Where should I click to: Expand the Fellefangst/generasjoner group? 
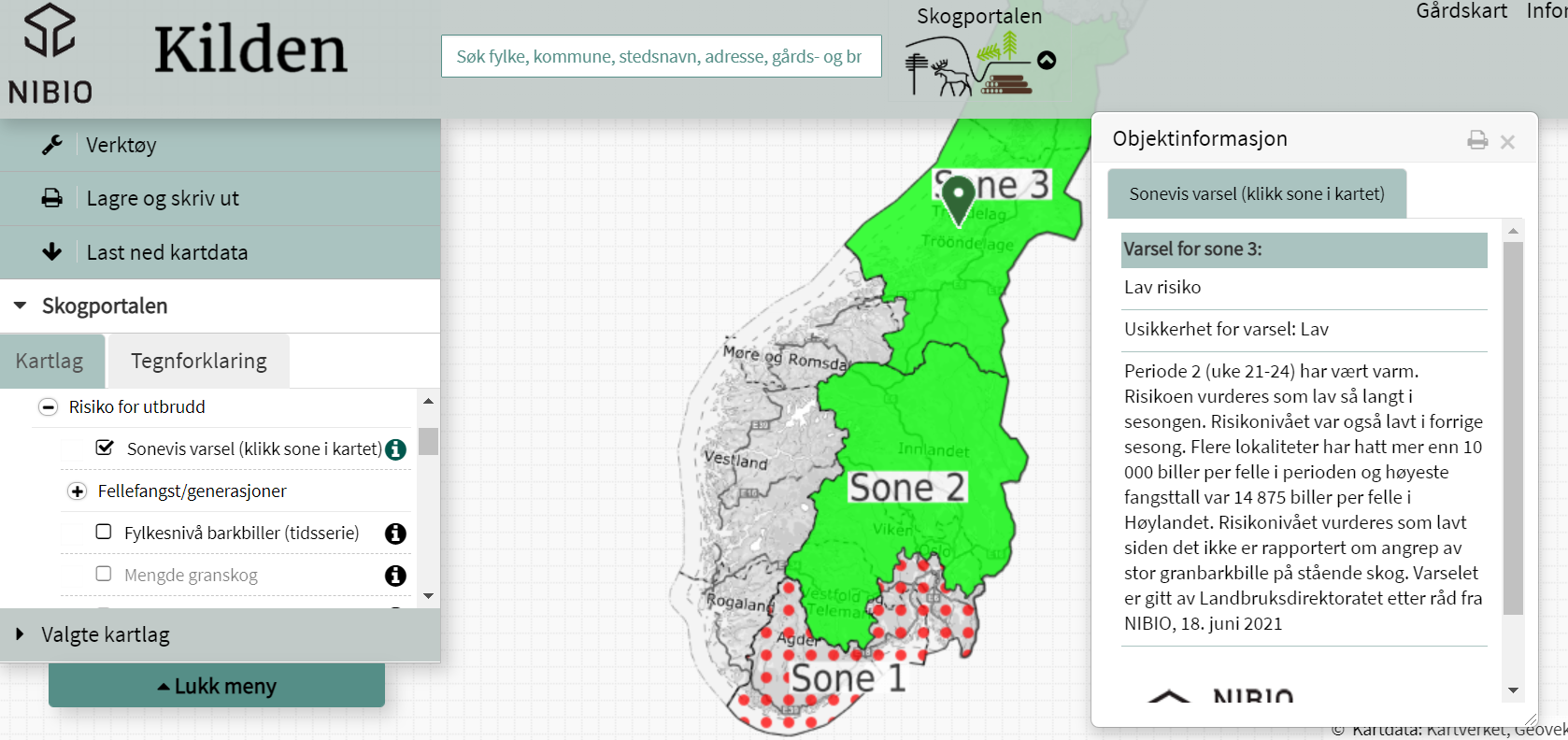click(x=77, y=491)
